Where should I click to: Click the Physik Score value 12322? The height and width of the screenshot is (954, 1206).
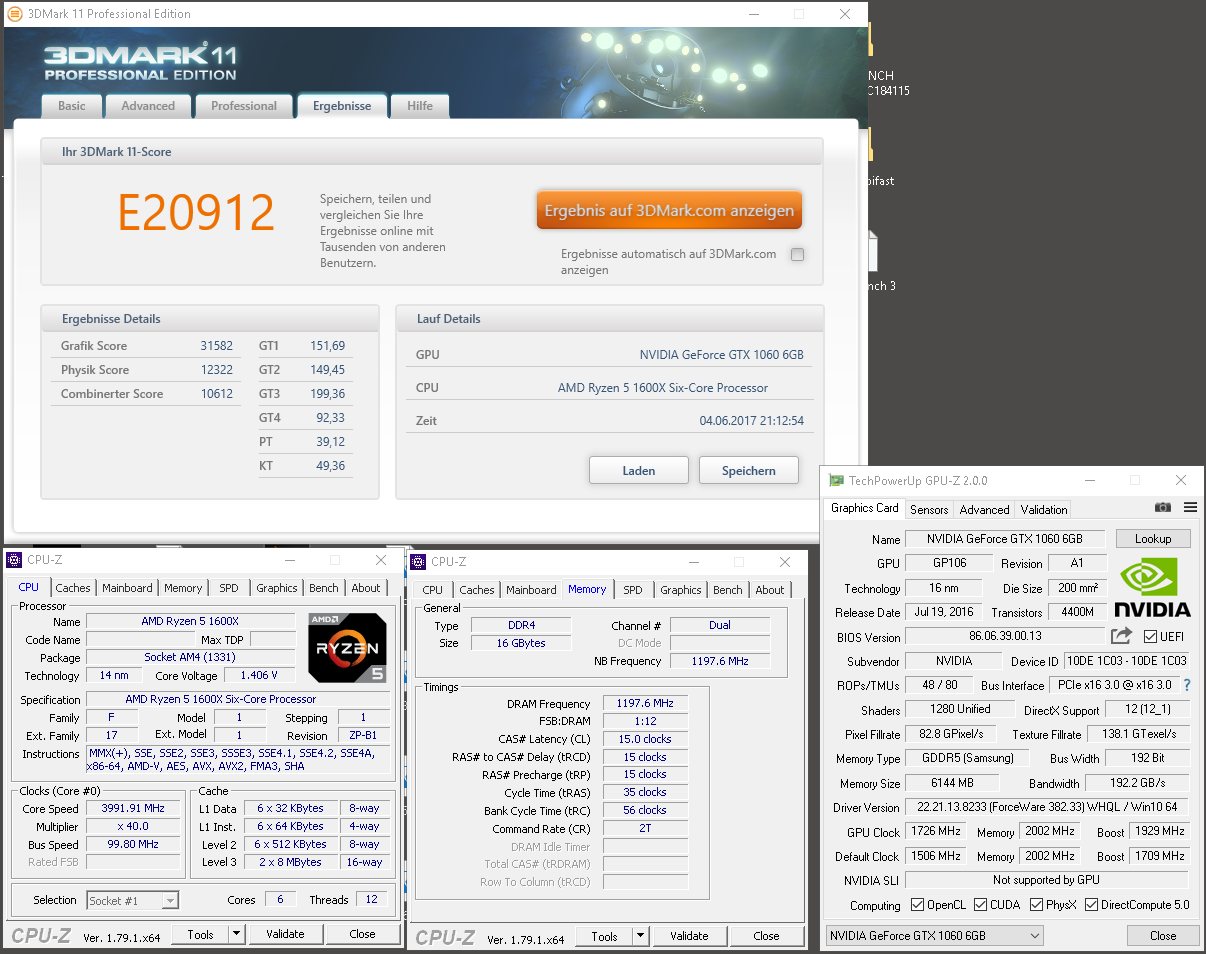click(x=216, y=370)
